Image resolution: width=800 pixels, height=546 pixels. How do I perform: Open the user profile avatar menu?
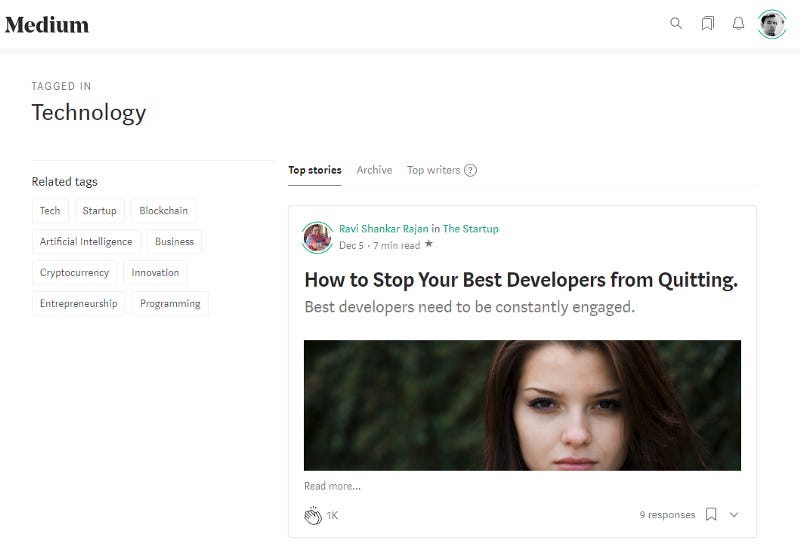[x=771, y=24]
